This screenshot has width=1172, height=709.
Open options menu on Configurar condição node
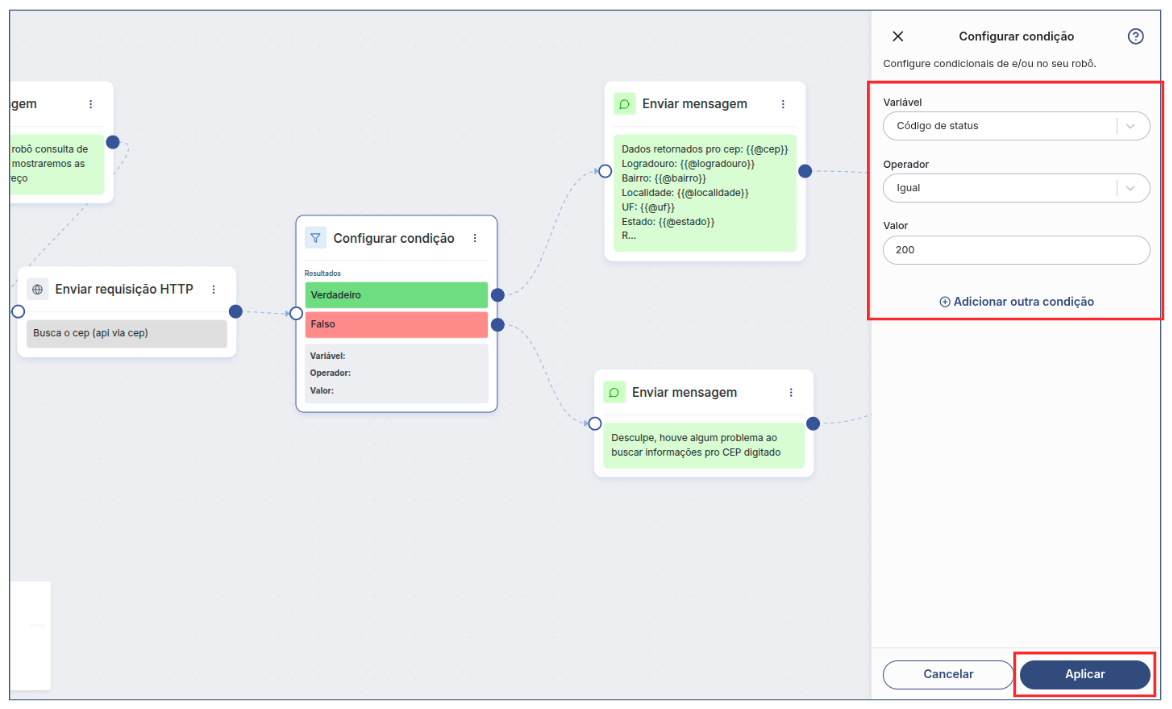[475, 238]
